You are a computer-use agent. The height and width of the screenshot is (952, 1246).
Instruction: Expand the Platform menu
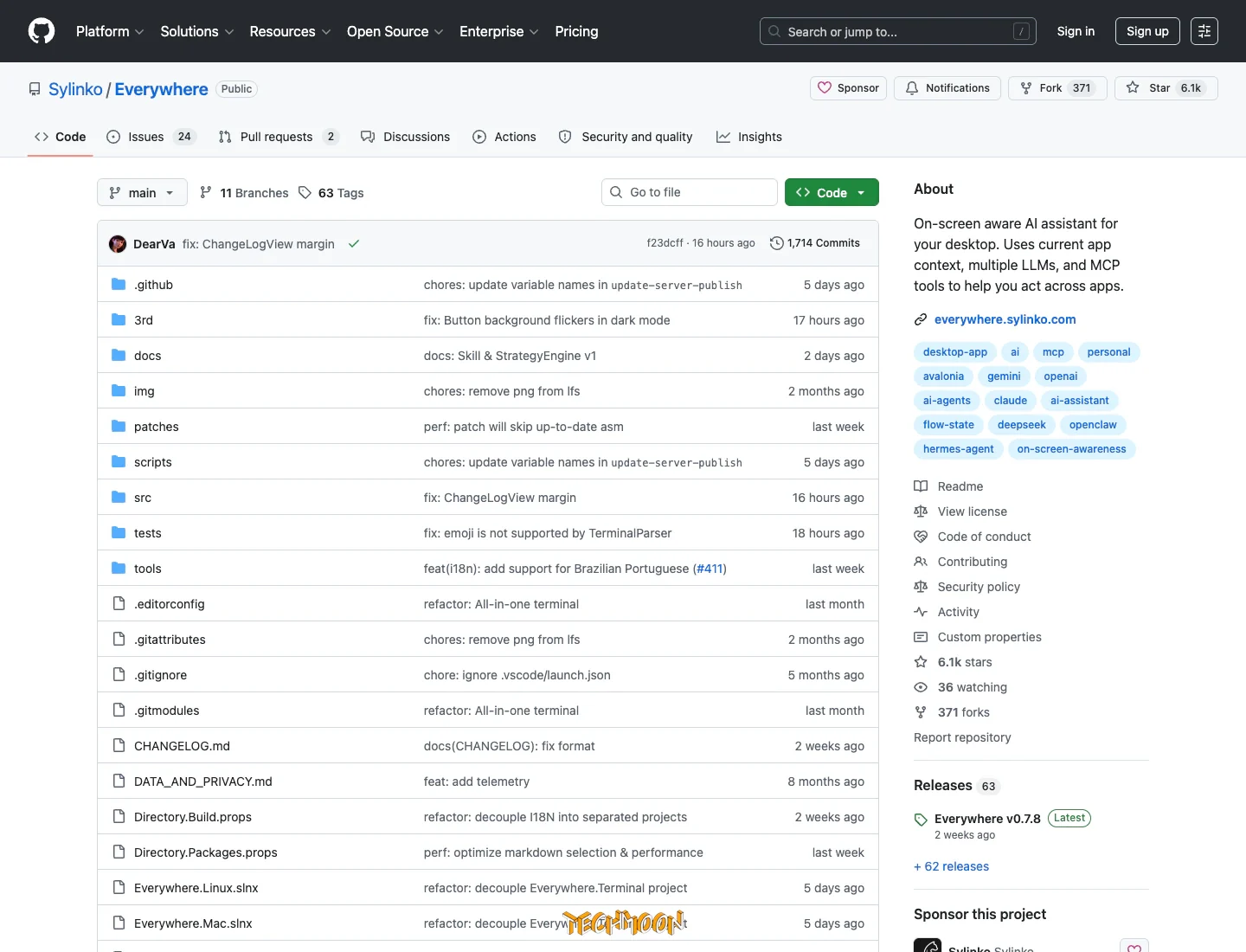(x=110, y=31)
